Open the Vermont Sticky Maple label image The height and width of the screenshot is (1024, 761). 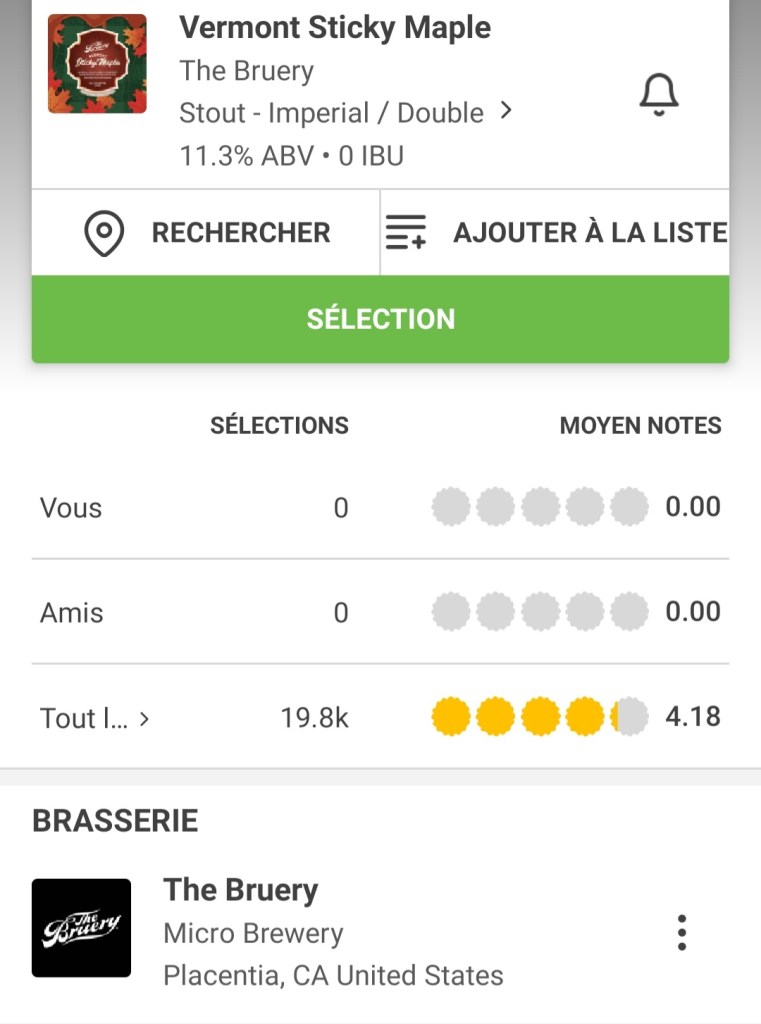(x=97, y=64)
